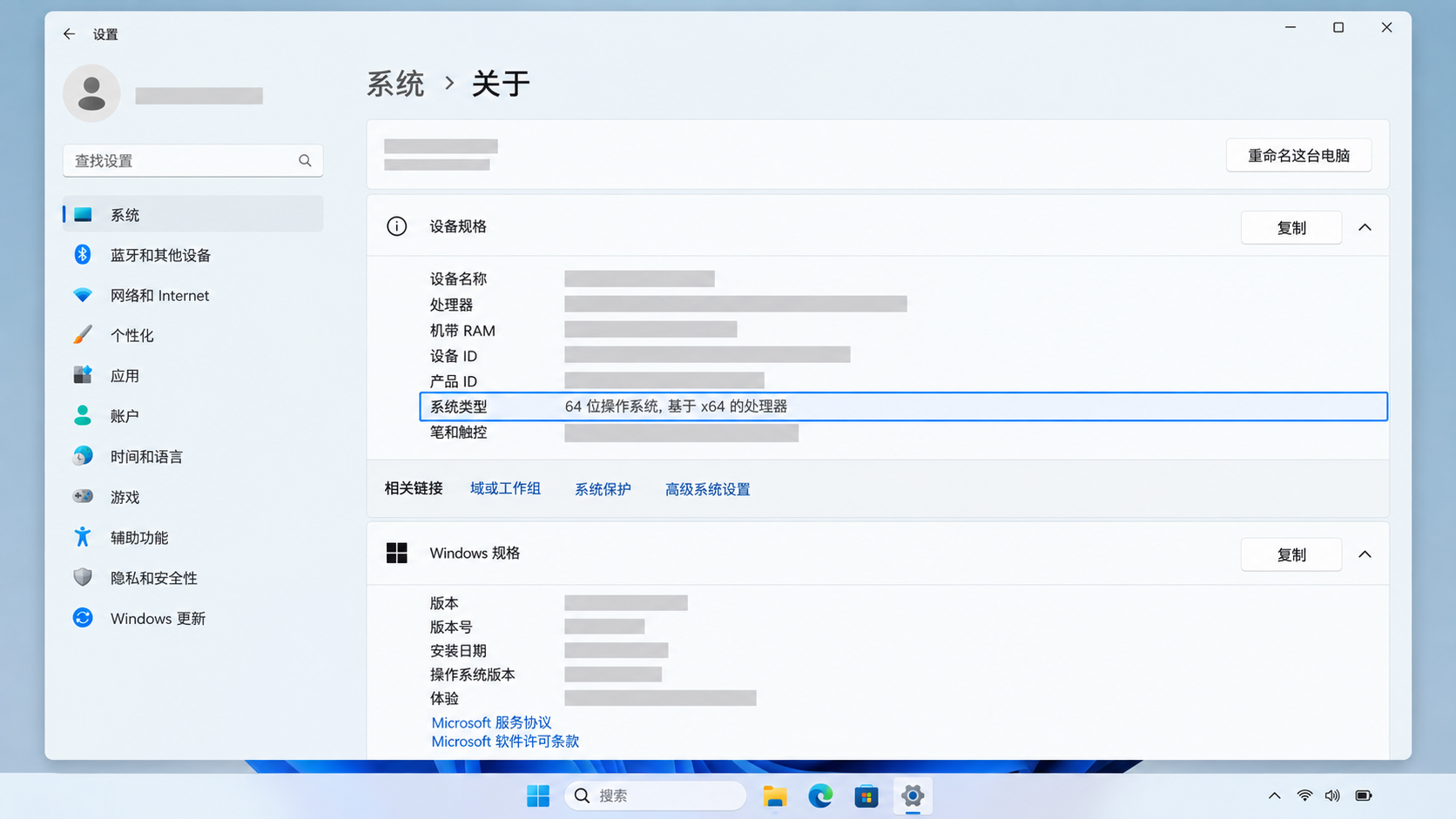Click the Bluetooth icon in the sidebar

pos(83,254)
